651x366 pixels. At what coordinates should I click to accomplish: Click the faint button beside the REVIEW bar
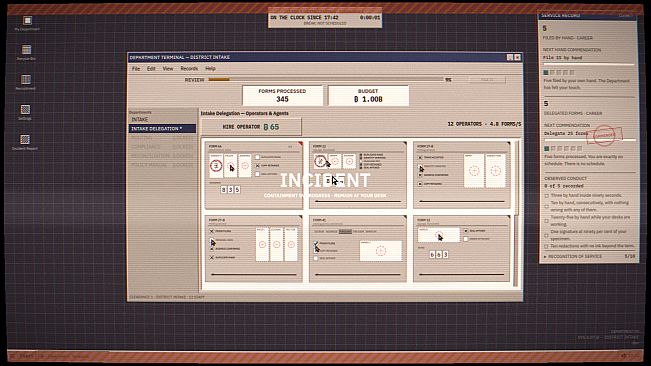point(487,79)
